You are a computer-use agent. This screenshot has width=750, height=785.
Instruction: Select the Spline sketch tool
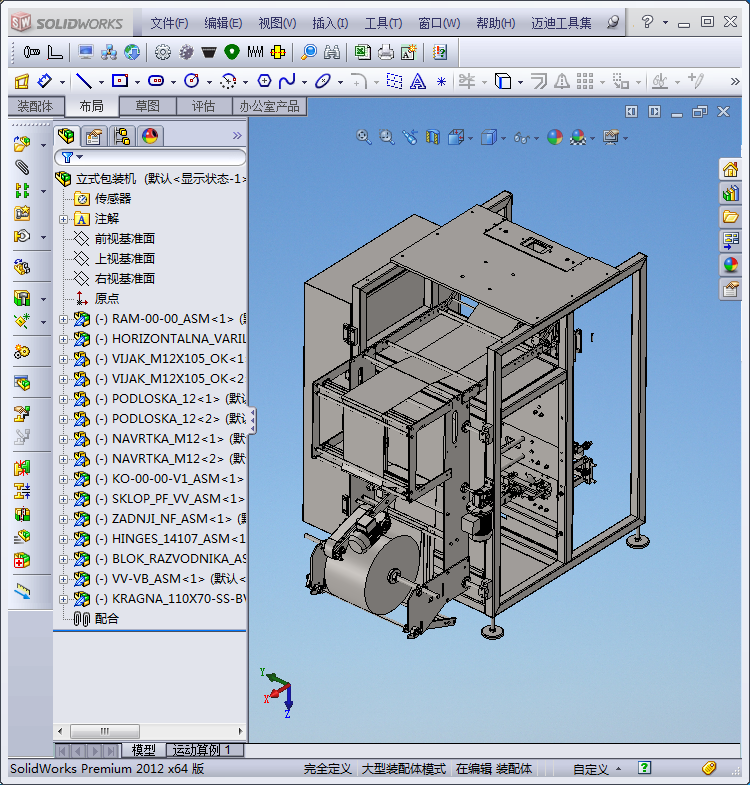(287, 81)
